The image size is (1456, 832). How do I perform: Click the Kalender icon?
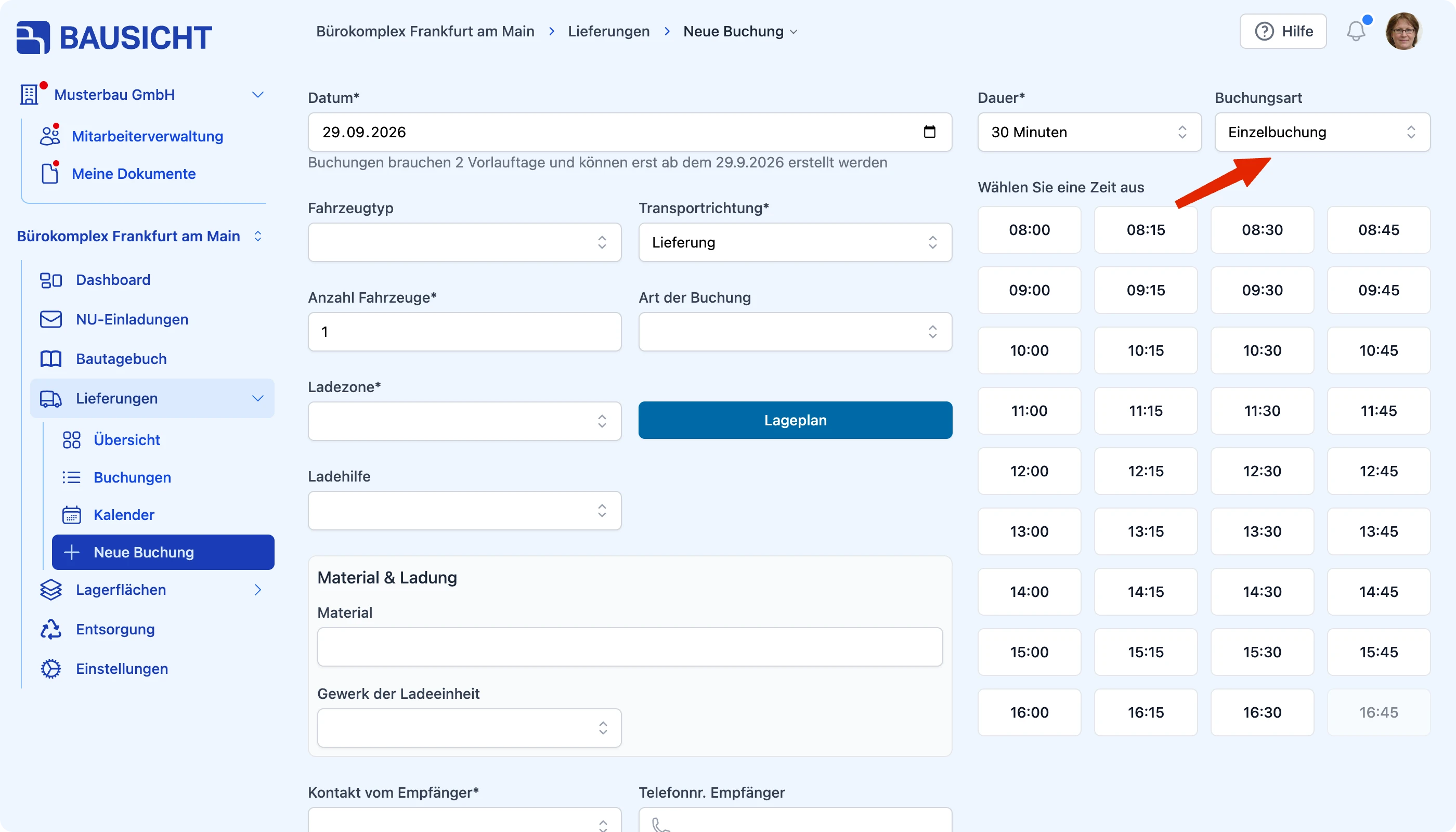coord(71,515)
